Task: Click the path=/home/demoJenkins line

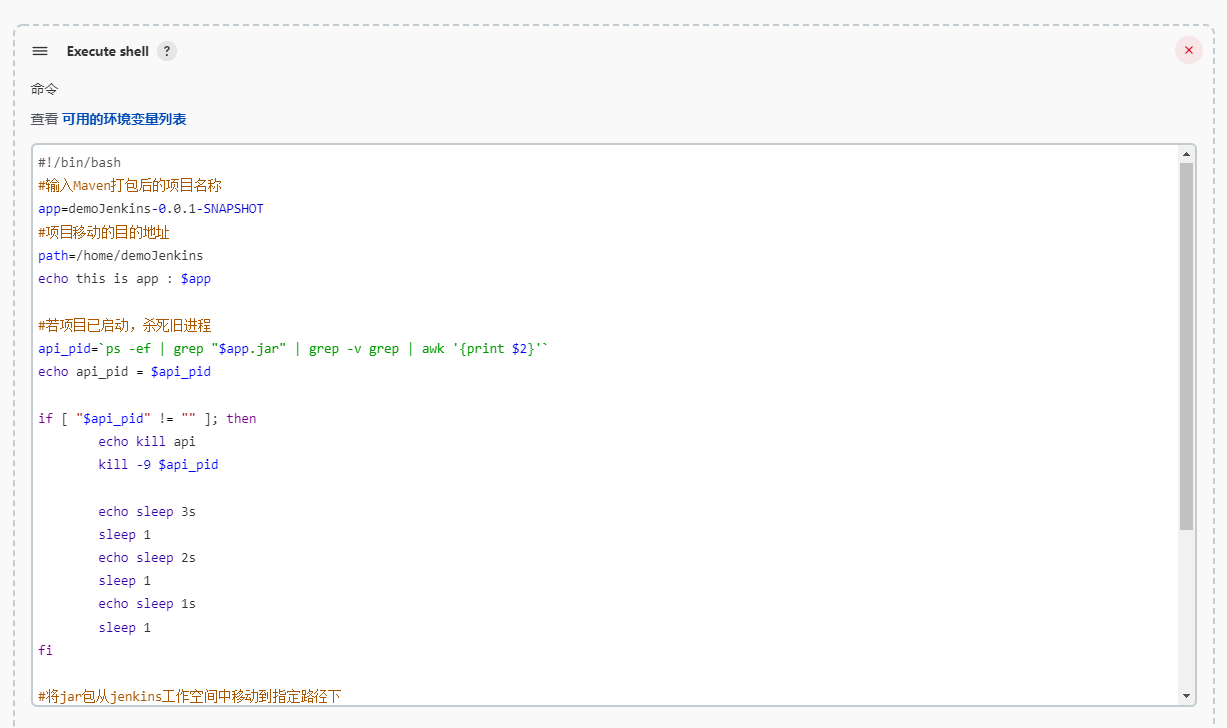Action: tap(121, 255)
